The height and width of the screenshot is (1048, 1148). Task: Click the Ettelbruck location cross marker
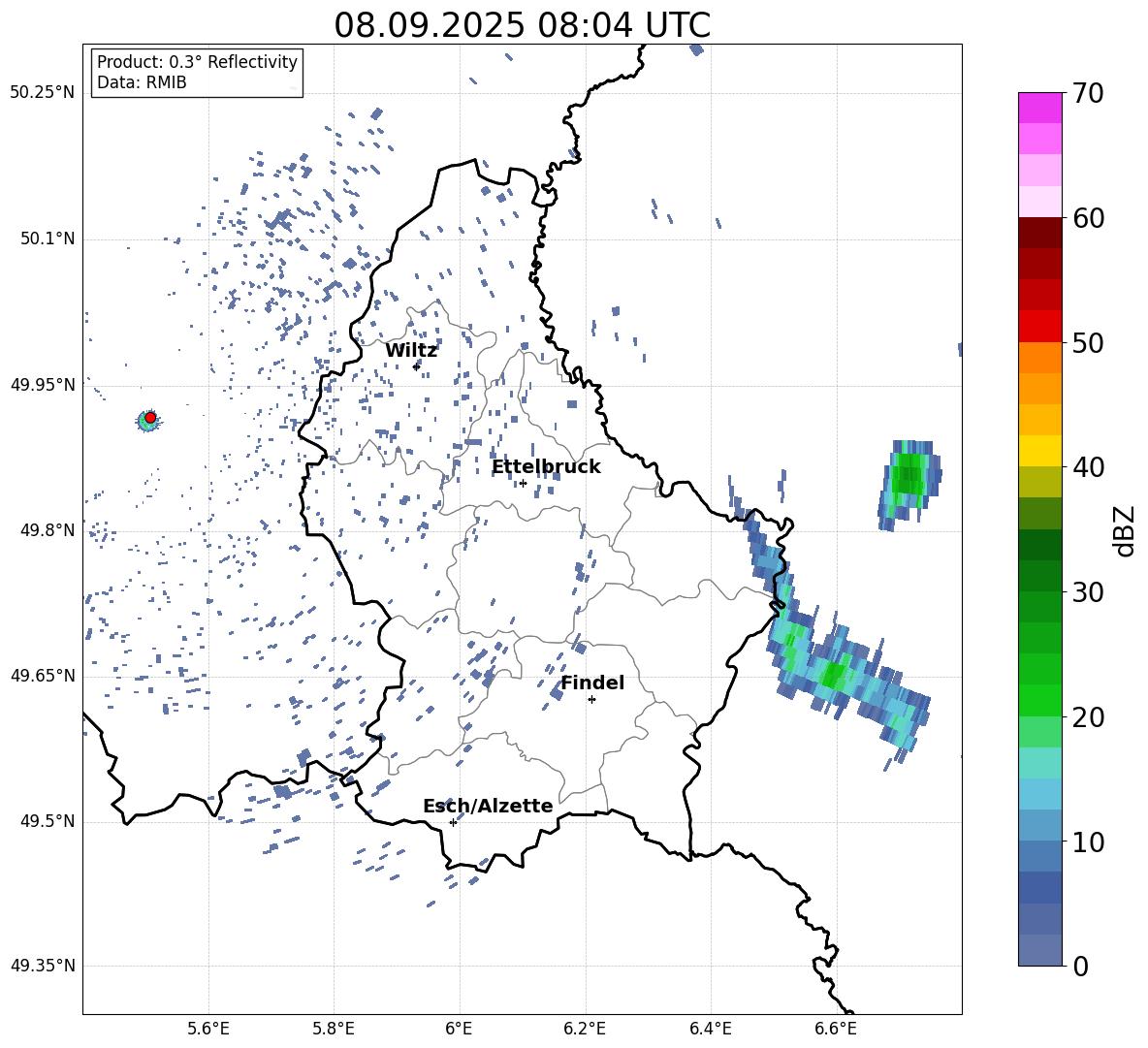coord(523,483)
